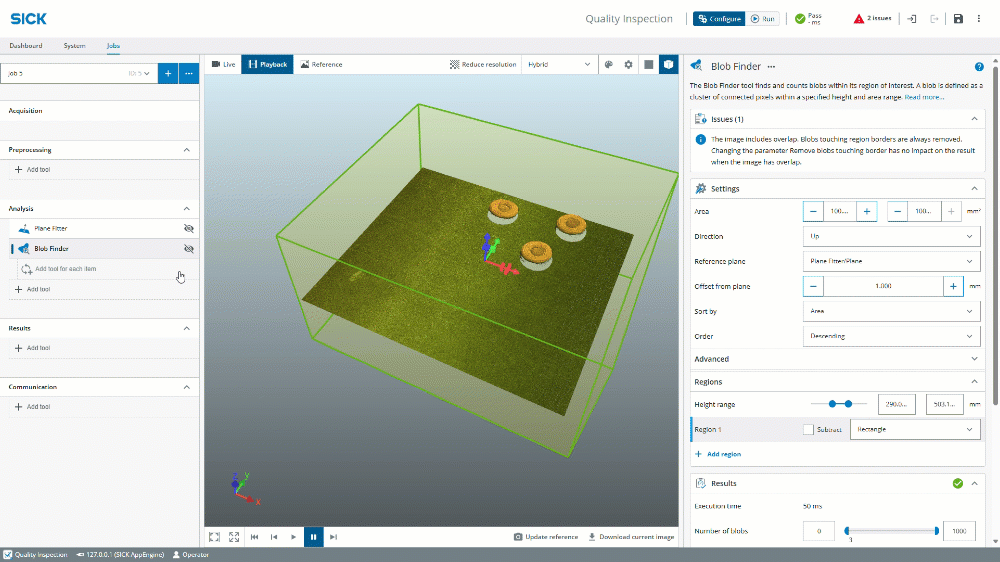This screenshot has width=1000, height=562.
Task: Open the Reference tab in viewer
Action: point(321,64)
